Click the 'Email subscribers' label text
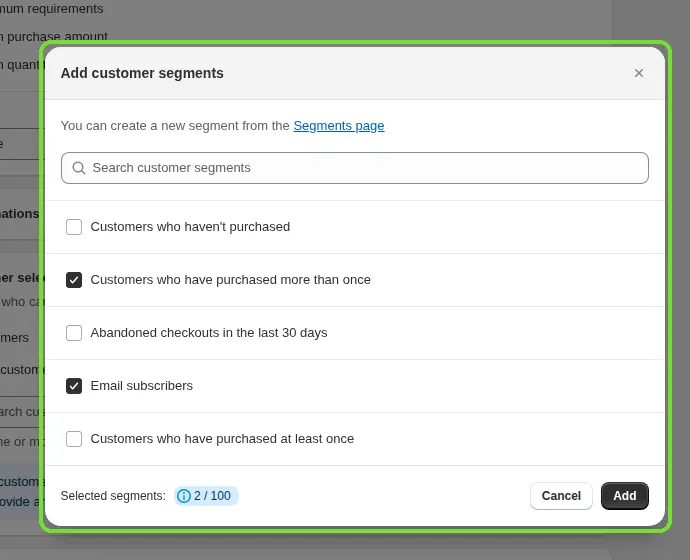Screen dimensions: 690x560 click(x=142, y=386)
